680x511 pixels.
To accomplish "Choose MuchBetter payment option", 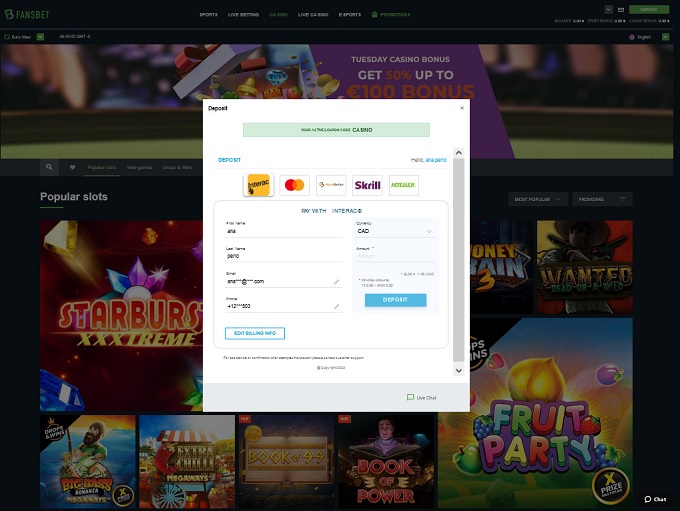I will [331, 185].
